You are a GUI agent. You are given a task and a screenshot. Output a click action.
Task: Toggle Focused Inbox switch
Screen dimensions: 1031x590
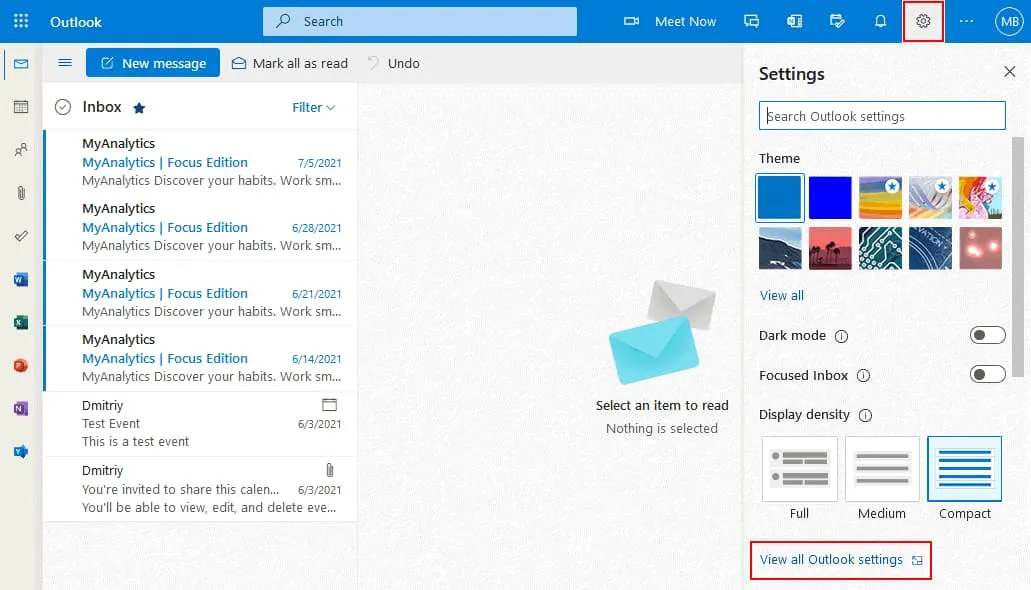987,375
